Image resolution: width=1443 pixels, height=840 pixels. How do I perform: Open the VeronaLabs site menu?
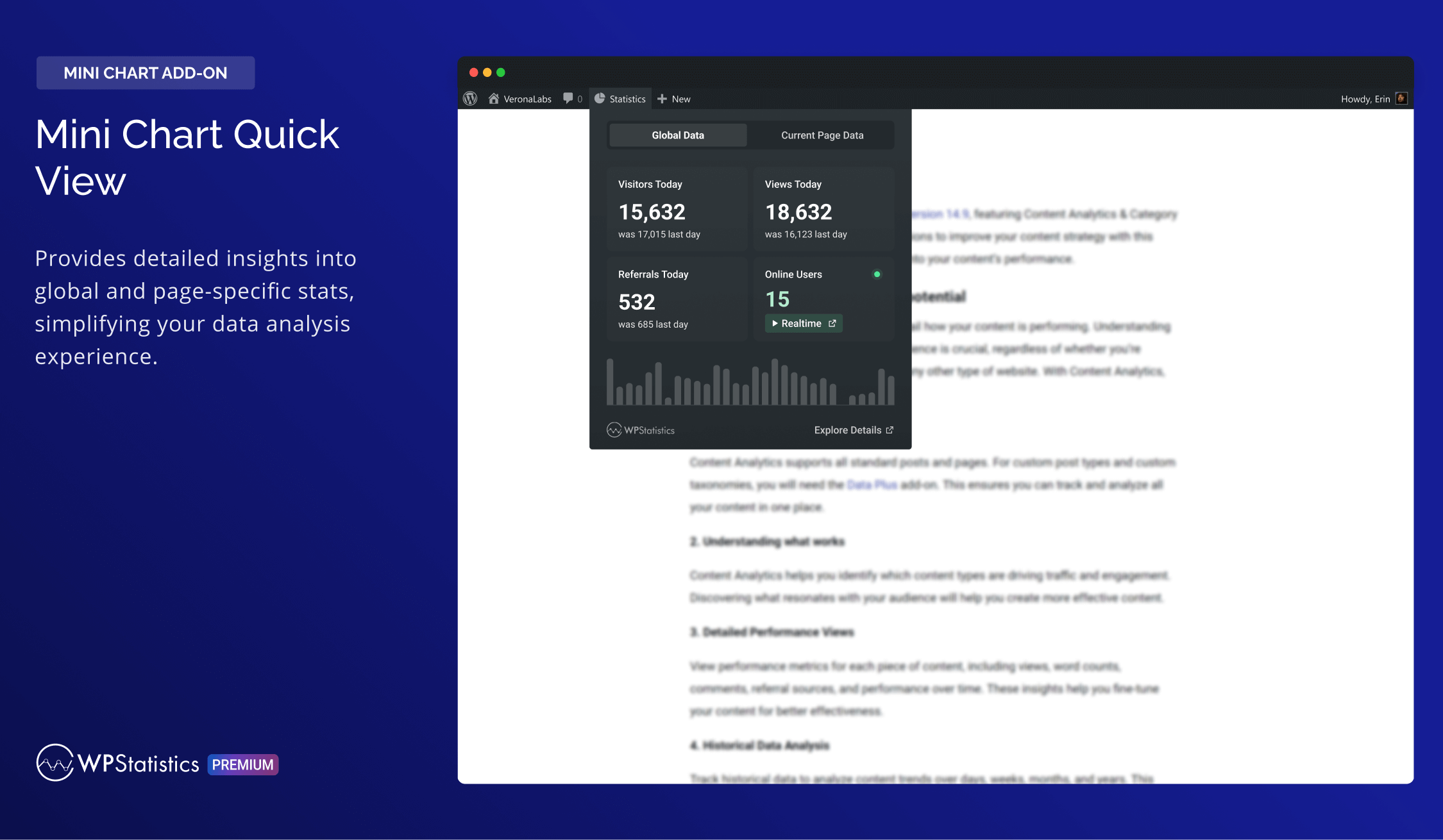tap(519, 99)
